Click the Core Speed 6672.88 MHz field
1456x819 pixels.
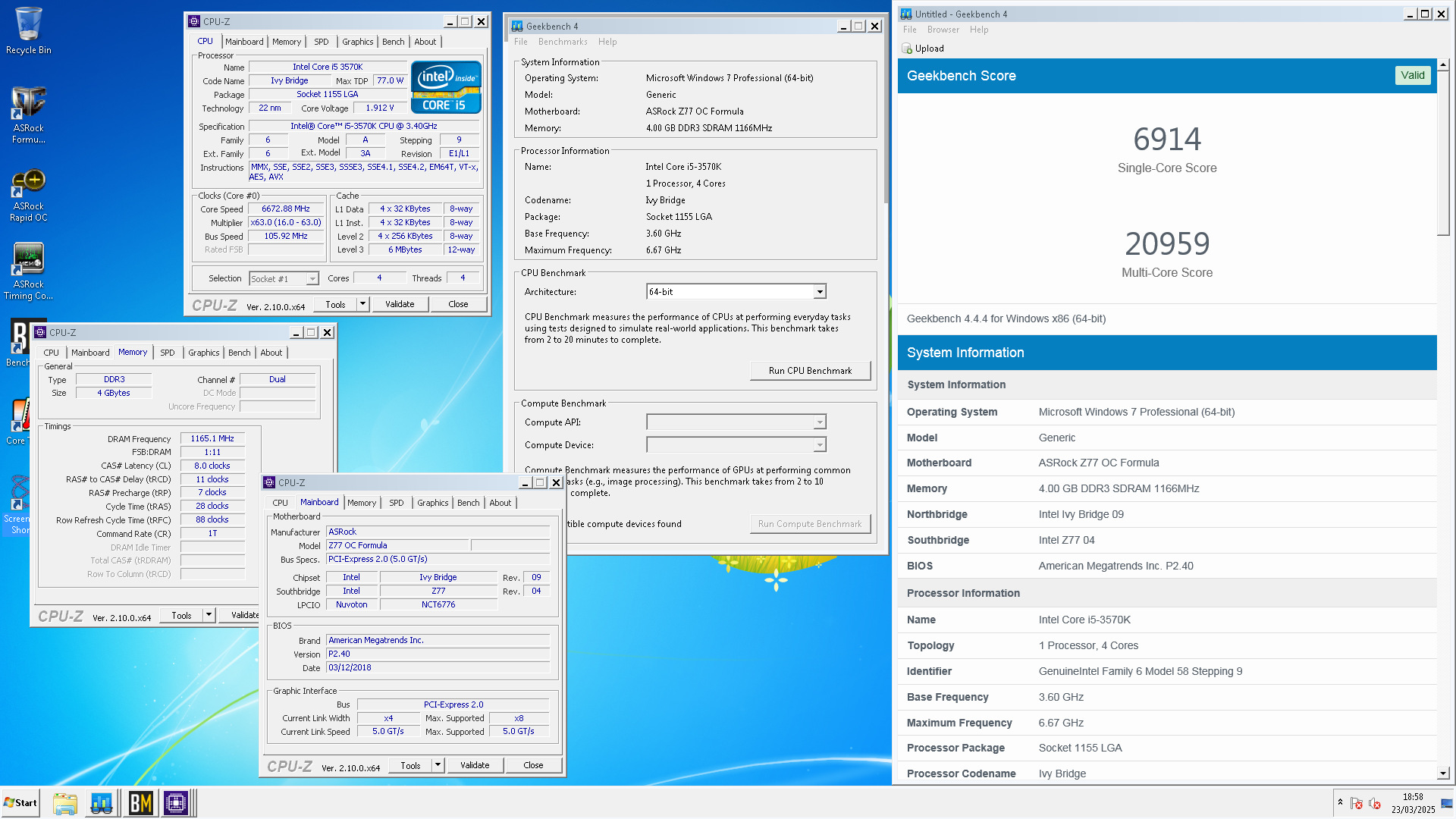point(286,209)
